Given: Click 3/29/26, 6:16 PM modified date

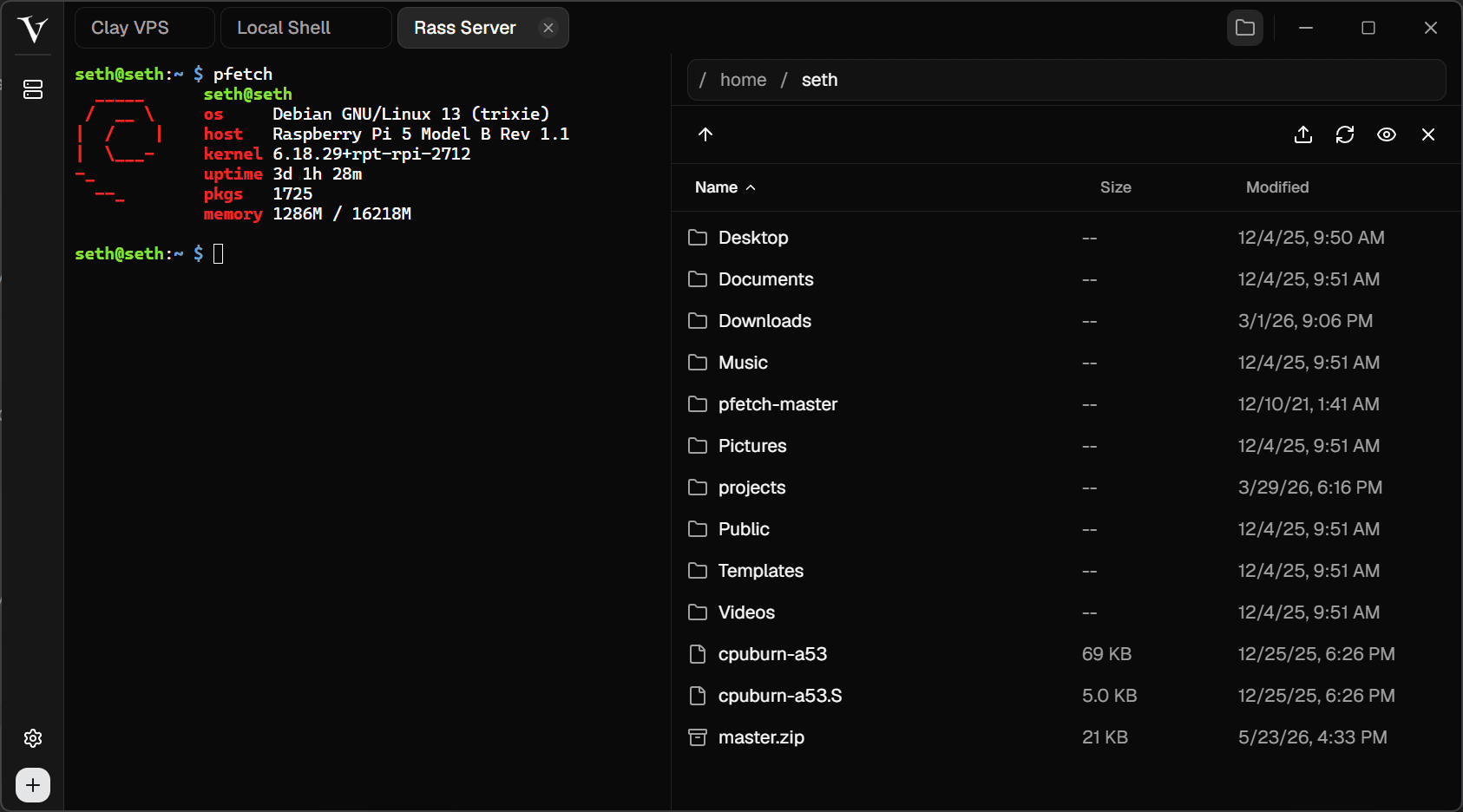Looking at the screenshot, I should (1310, 488).
